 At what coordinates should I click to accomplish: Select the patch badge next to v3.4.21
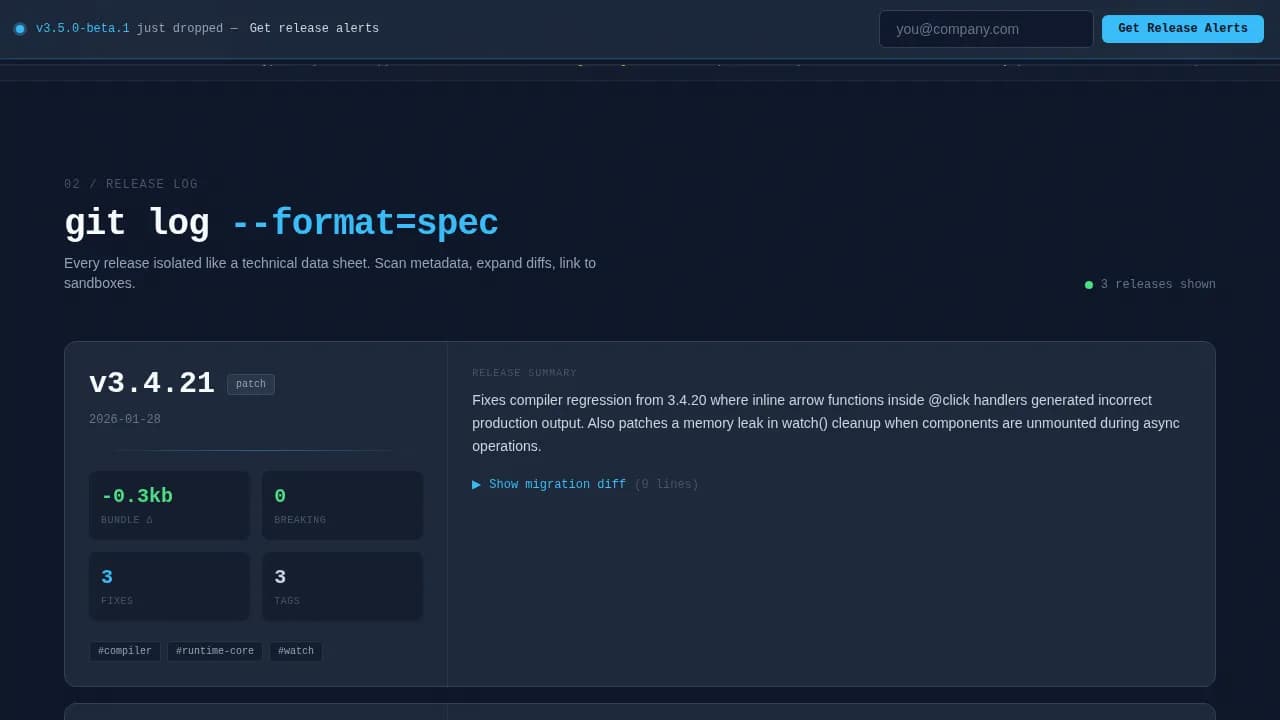[x=251, y=384]
